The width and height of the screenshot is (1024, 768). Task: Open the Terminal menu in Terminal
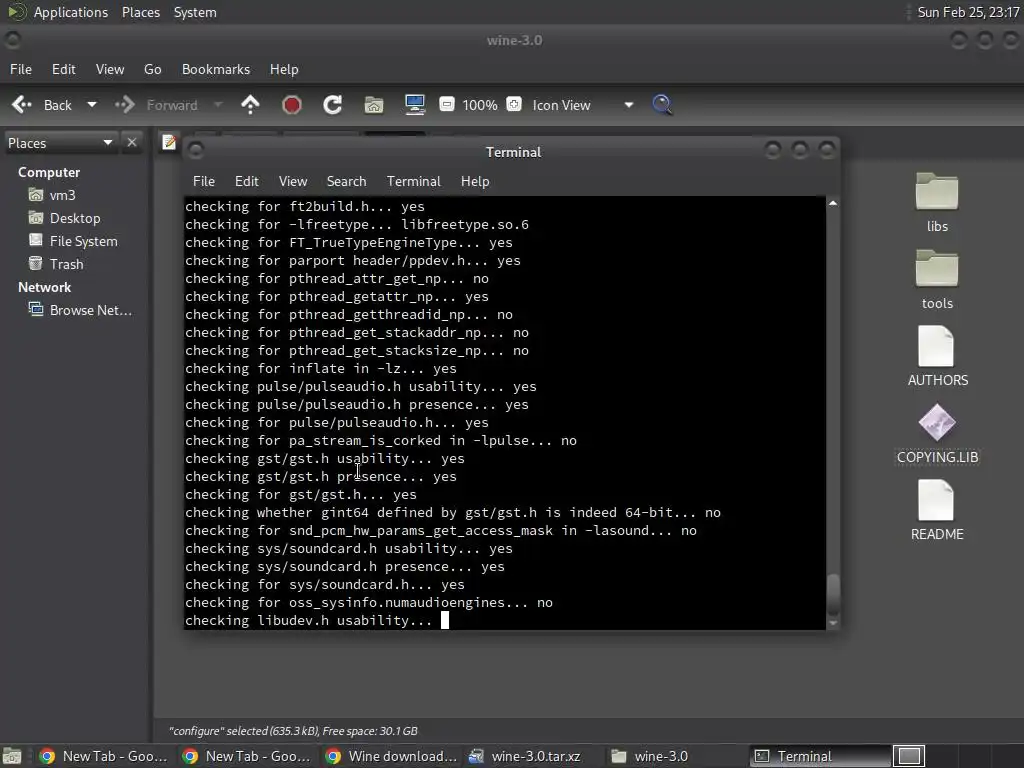click(413, 182)
